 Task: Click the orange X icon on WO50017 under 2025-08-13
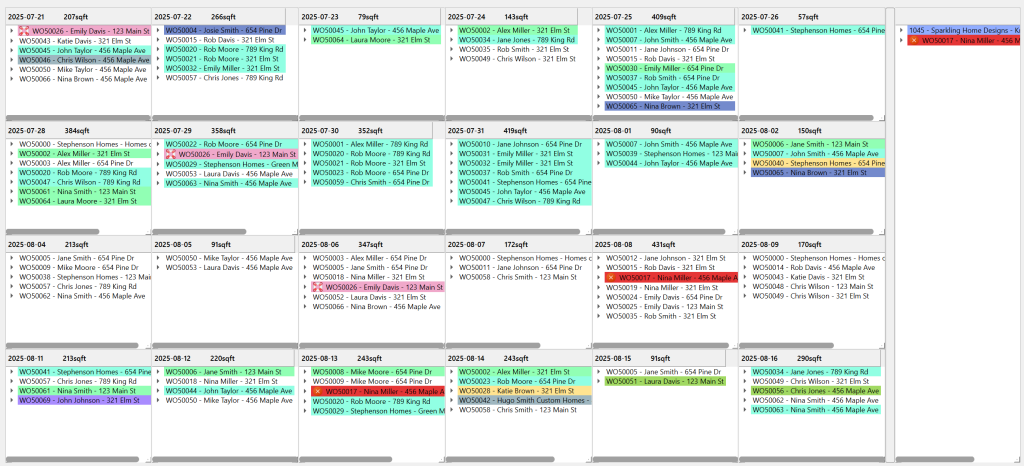point(318,392)
